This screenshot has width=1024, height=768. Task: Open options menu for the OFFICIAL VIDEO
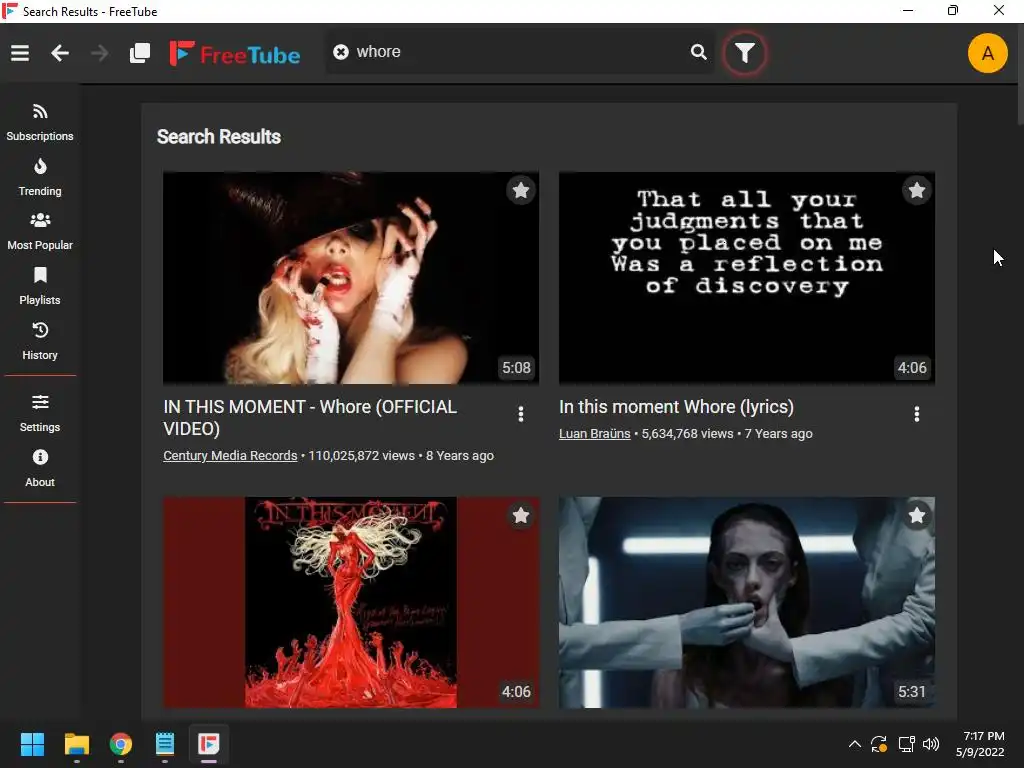(520, 414)
